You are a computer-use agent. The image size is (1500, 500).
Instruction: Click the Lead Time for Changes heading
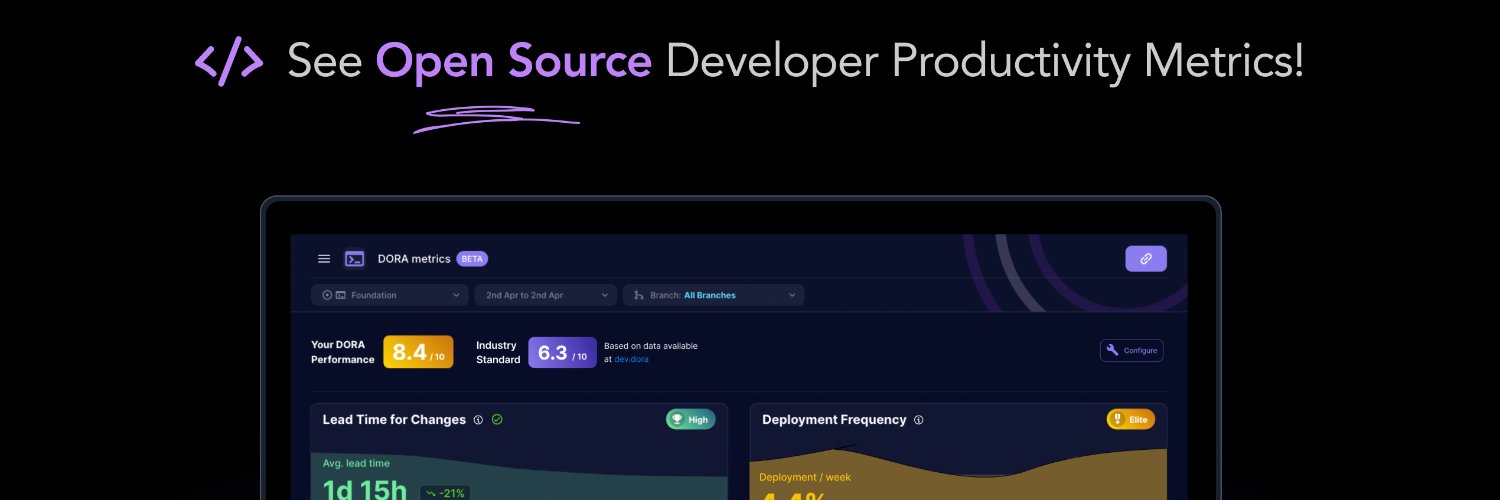coord(394,420)
